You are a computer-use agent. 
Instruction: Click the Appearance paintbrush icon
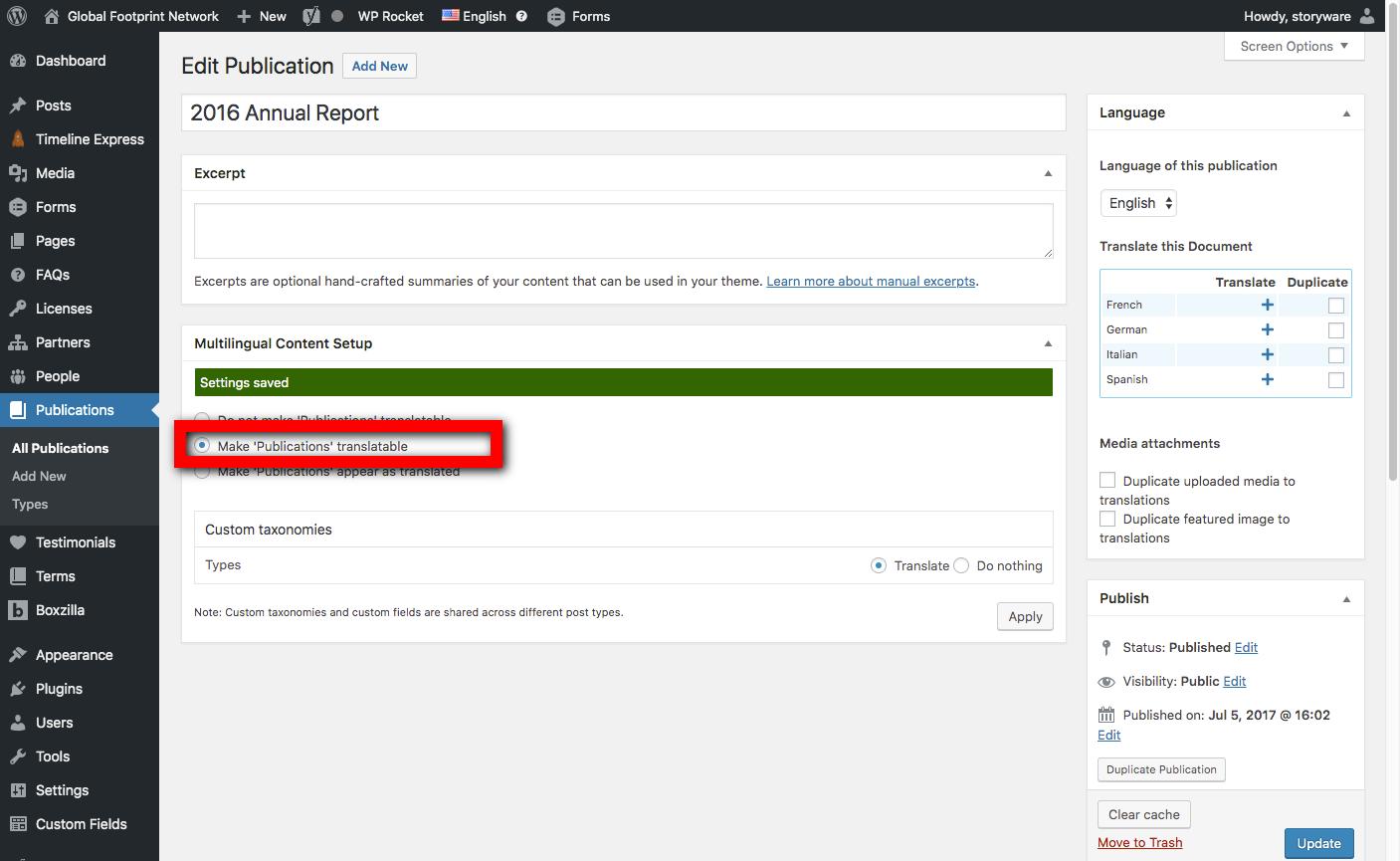[x=17, y=655]
